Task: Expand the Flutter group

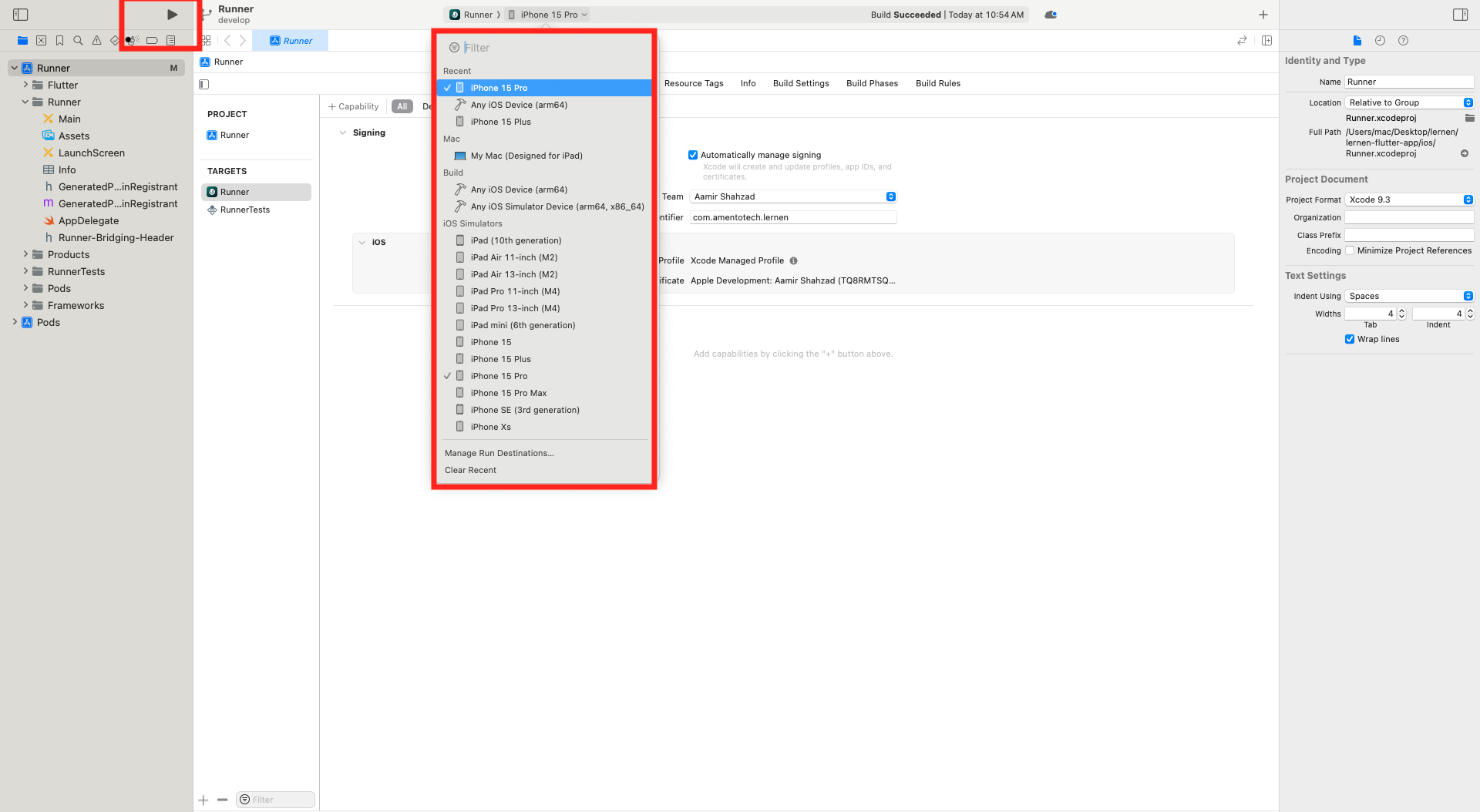Action: coord(25,85)
